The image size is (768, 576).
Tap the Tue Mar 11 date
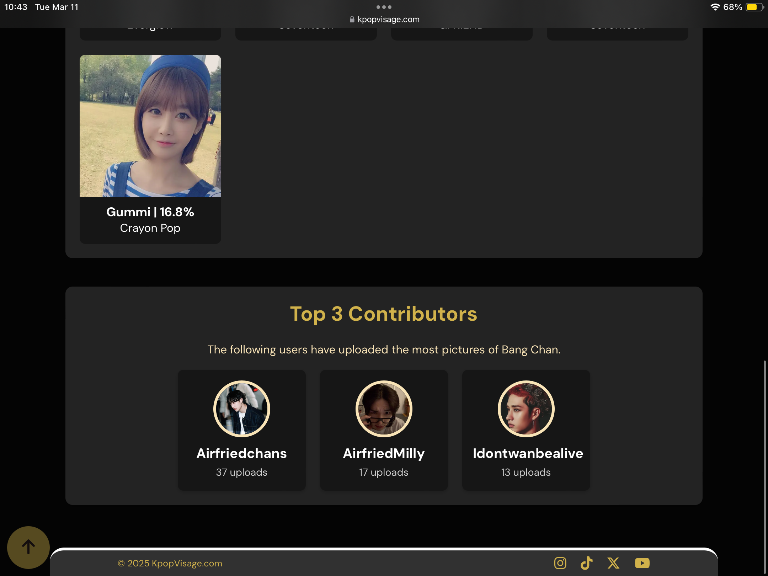point(56,7)
